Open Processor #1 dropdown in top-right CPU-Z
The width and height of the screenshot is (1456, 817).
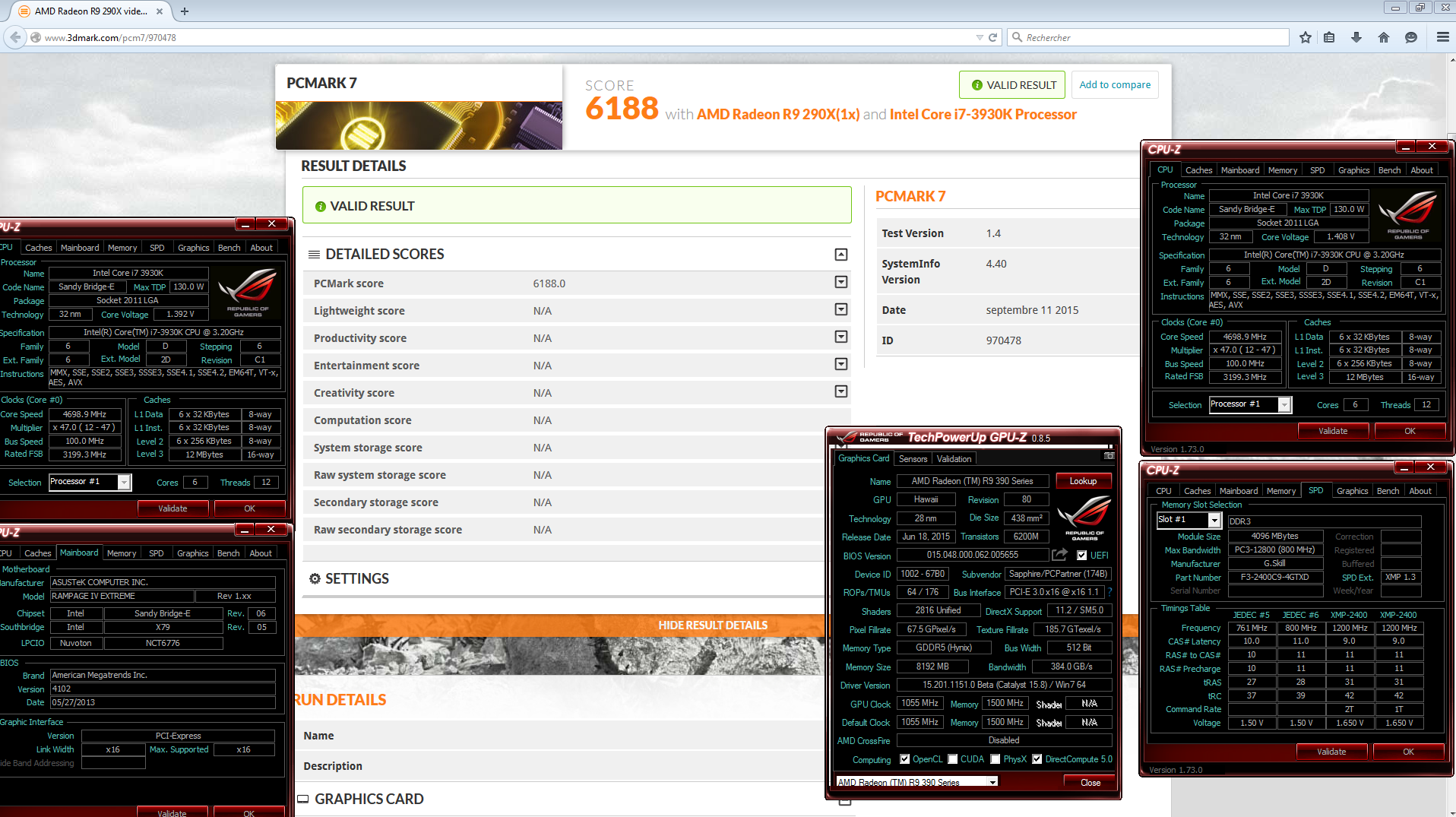(1284, 405)
